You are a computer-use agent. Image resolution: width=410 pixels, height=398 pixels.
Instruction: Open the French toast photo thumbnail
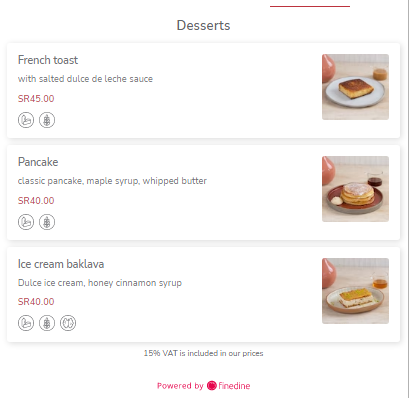tap(355, 87)
